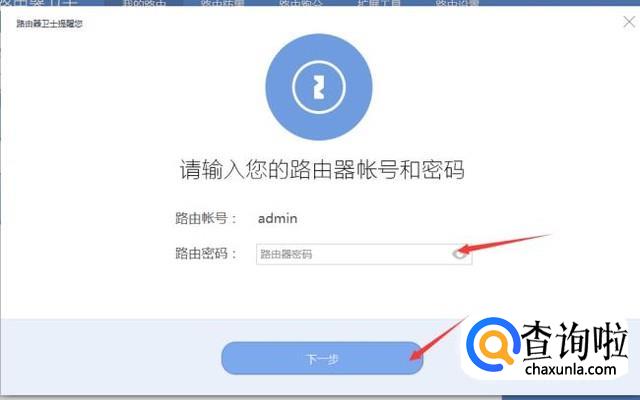Switch to the 路由防黑 tab
Viewport: 640px width, 400px height.
coord(222,3)
